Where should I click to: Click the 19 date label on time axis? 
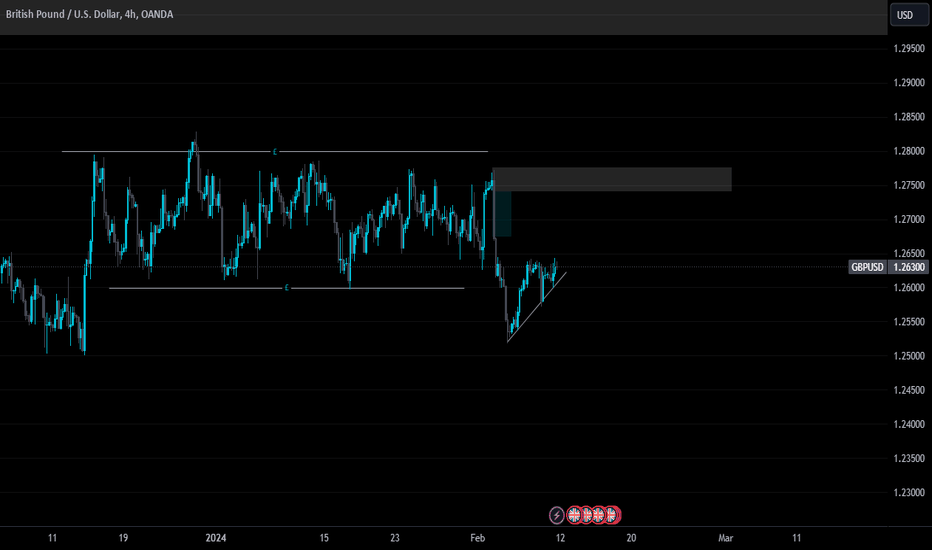pyautogui.click(x=123, y=538)
